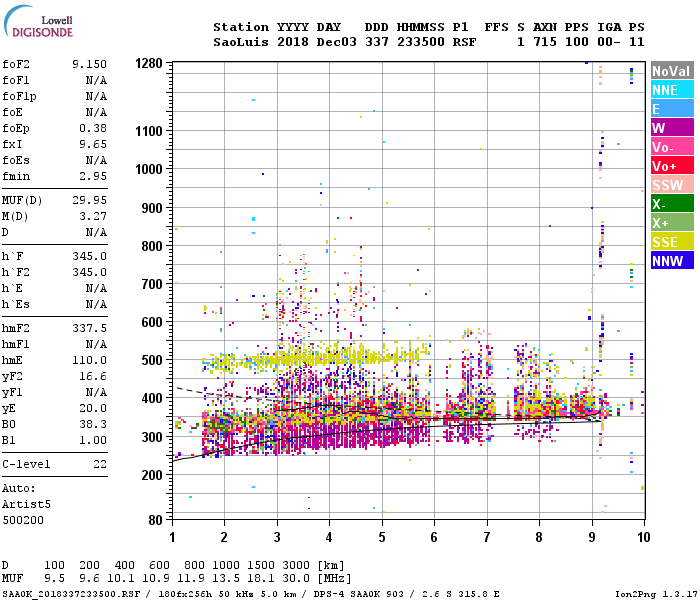Click the hmF2 value 337.5
Screen dimensions: 700x600
click(89, 329)
